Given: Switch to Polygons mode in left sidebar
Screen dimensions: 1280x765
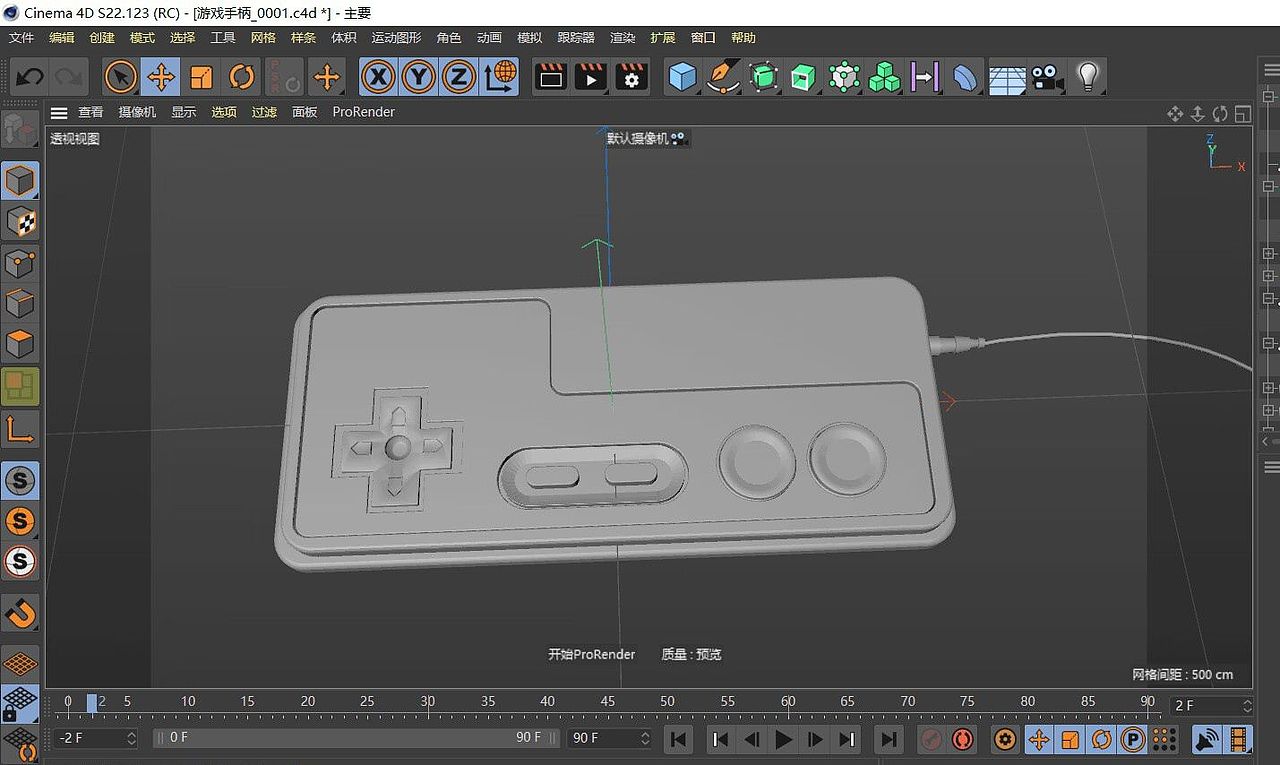Looking at the screenshot, I should [20, 344].
